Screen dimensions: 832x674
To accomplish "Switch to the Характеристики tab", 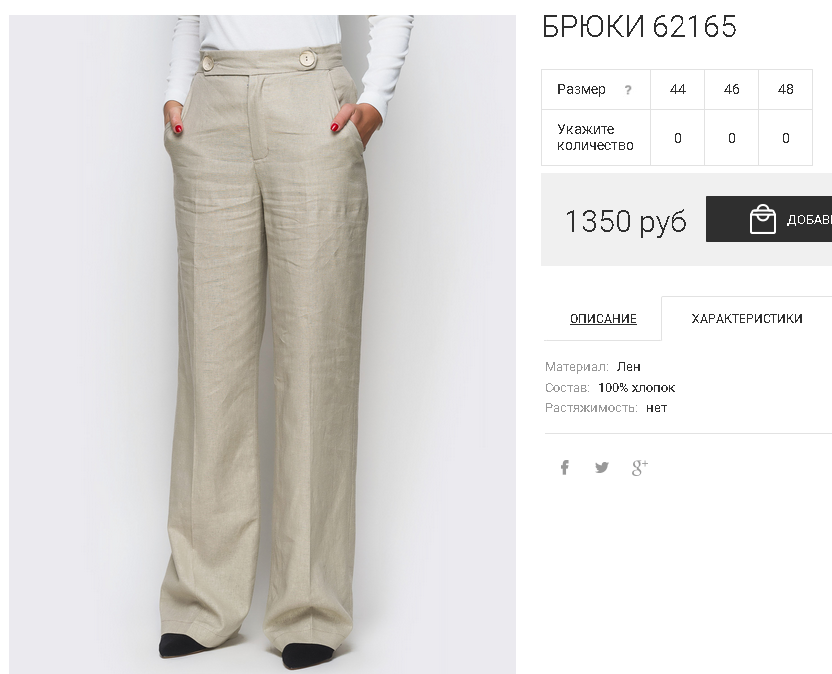I will [747, 318].
